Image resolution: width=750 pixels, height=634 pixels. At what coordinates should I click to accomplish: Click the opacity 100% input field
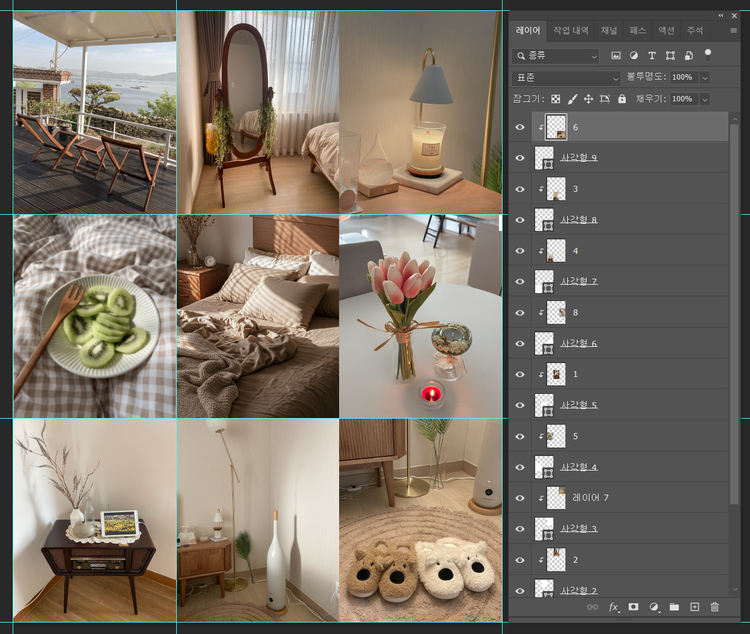[684, 78]
